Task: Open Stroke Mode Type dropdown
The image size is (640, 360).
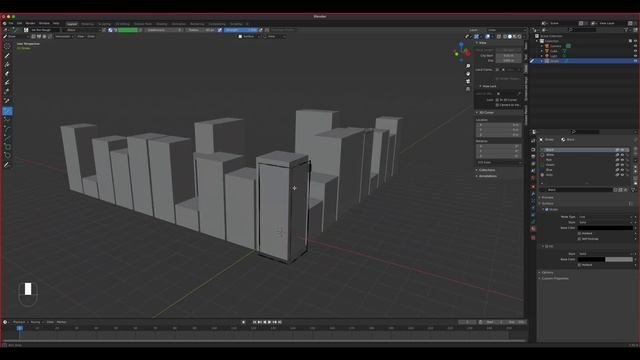Action: [605, 217]
